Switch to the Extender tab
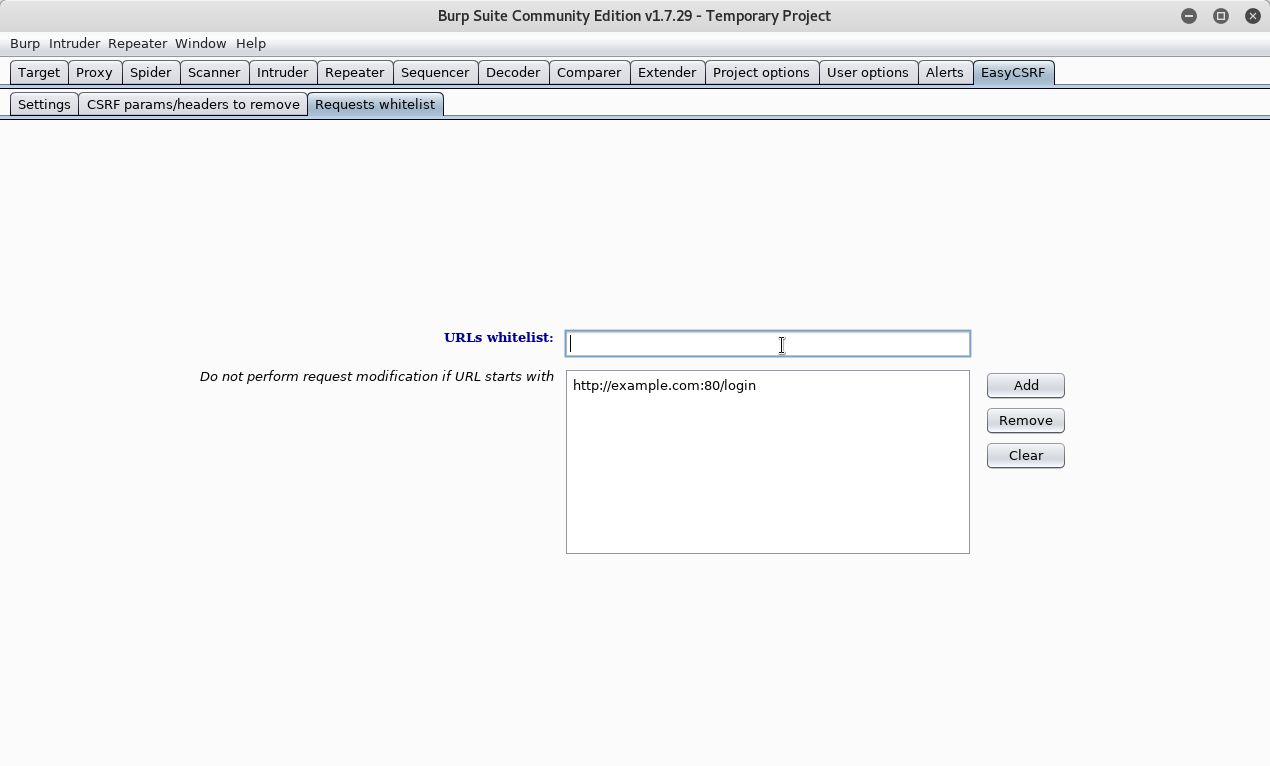Viewport: 1270px width, 766px height. click(667, 73)
